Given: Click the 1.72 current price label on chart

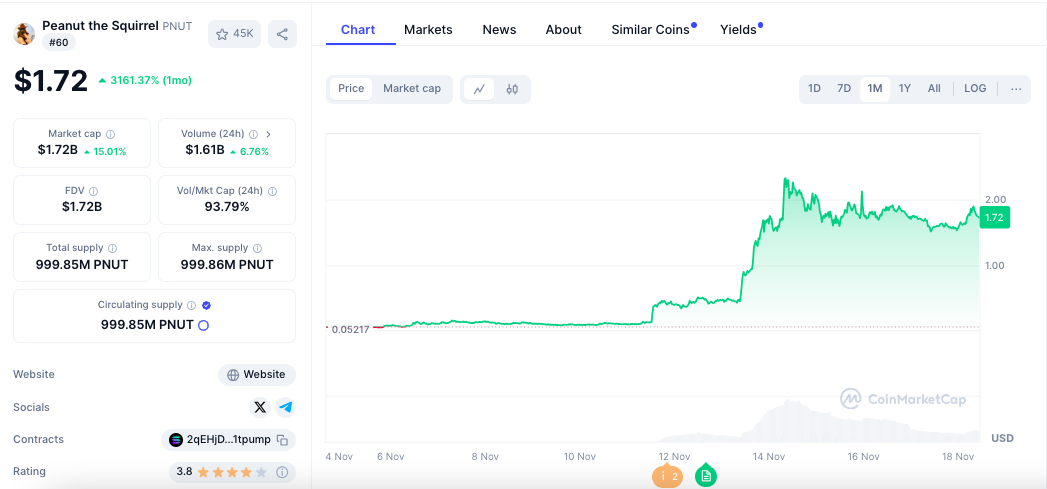Looking at the screenshot, I should point(994,218).
